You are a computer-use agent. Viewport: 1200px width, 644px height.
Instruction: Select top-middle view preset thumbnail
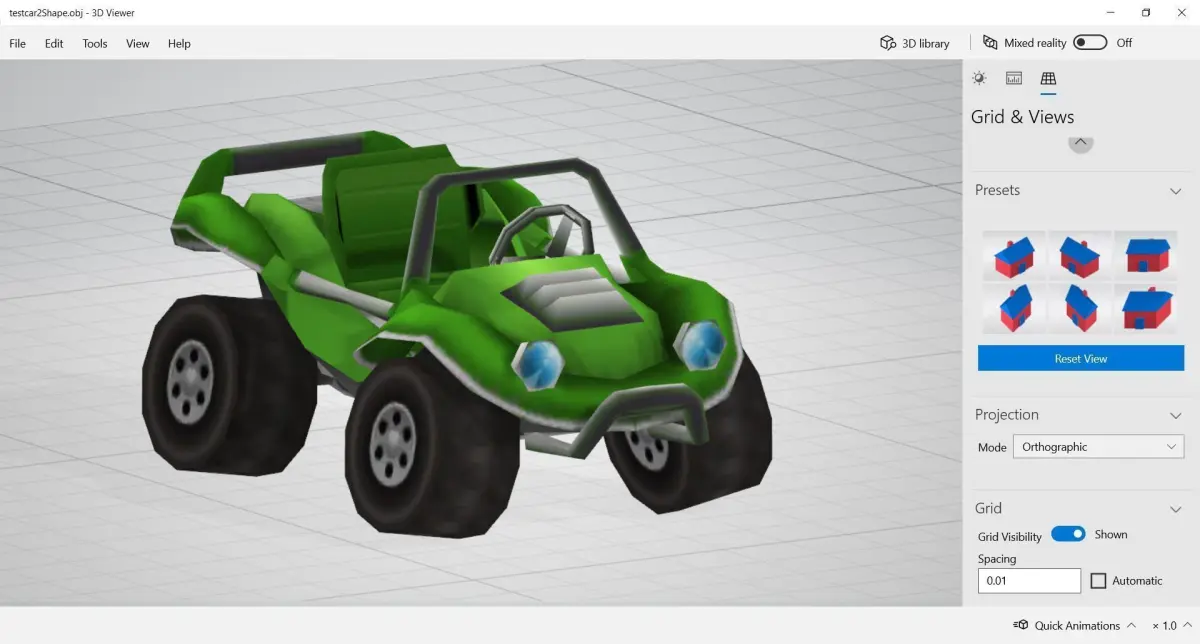click(1080, 256)
